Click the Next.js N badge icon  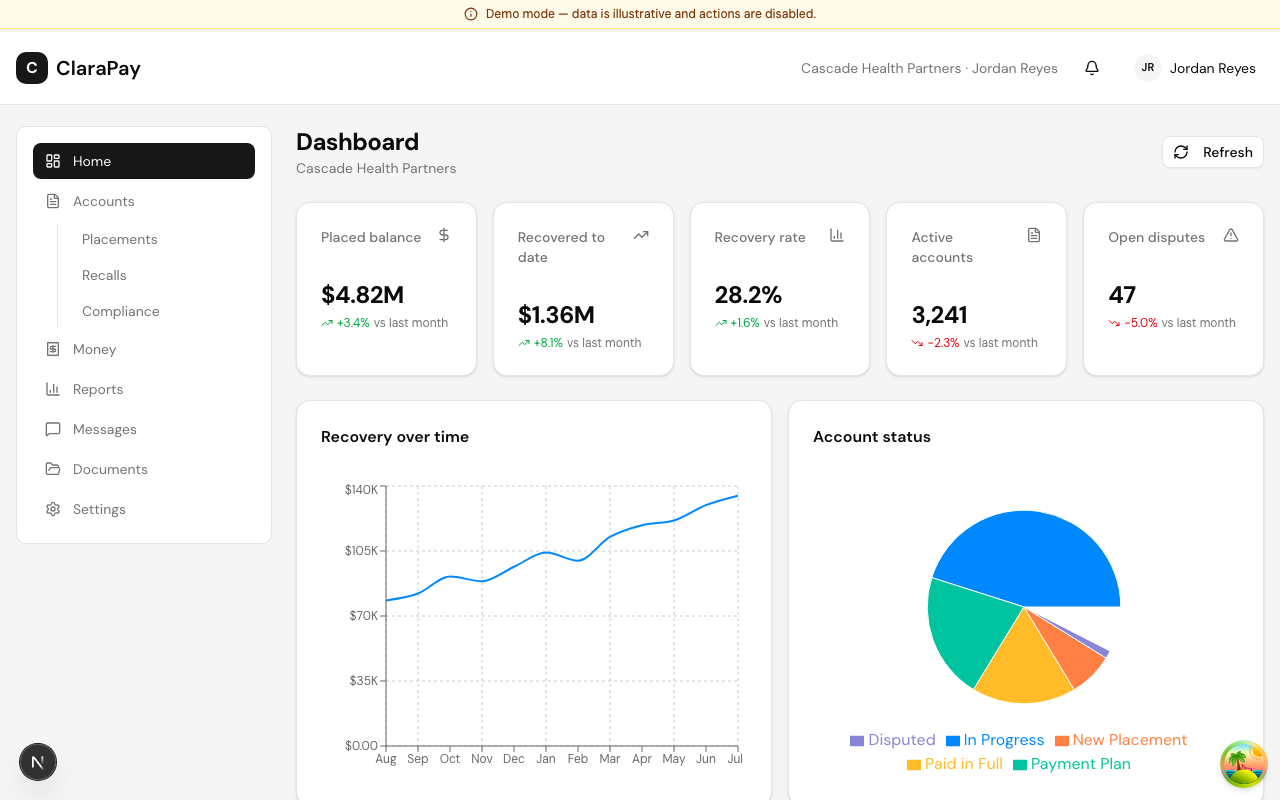38,762
